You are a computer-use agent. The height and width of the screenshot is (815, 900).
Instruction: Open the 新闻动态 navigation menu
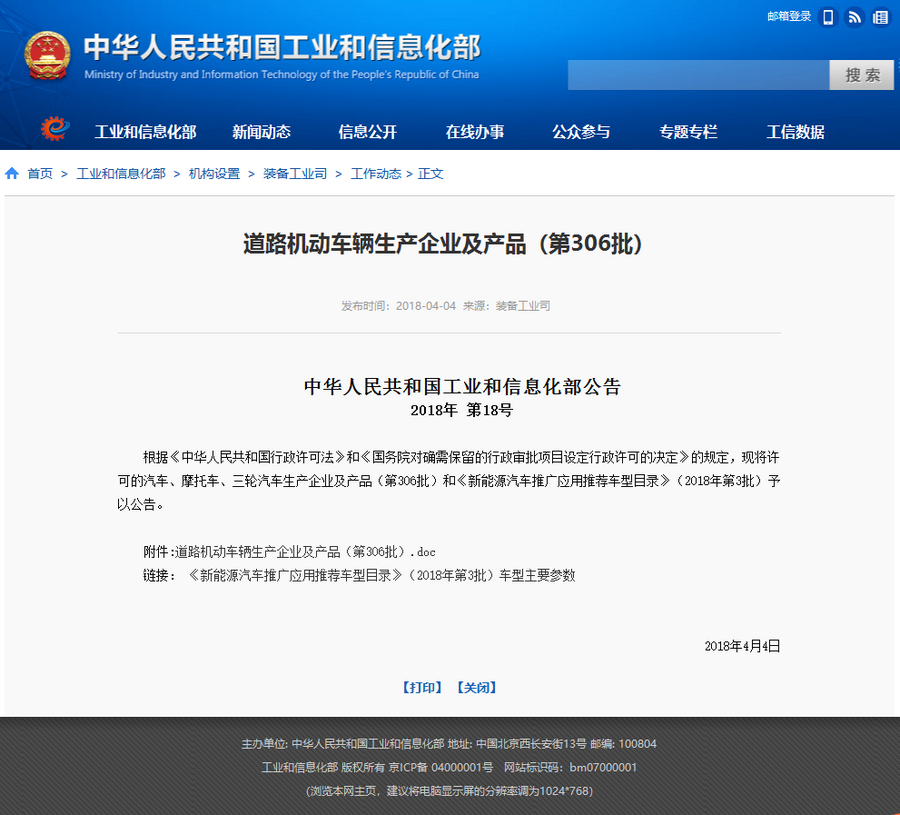pos(261,132)
